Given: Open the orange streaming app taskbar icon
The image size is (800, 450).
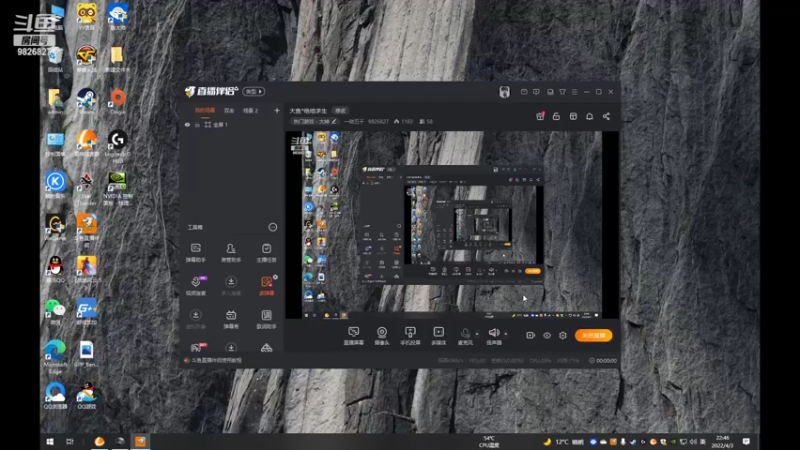Looking at the screenshot, I should (x=140, y=441).
